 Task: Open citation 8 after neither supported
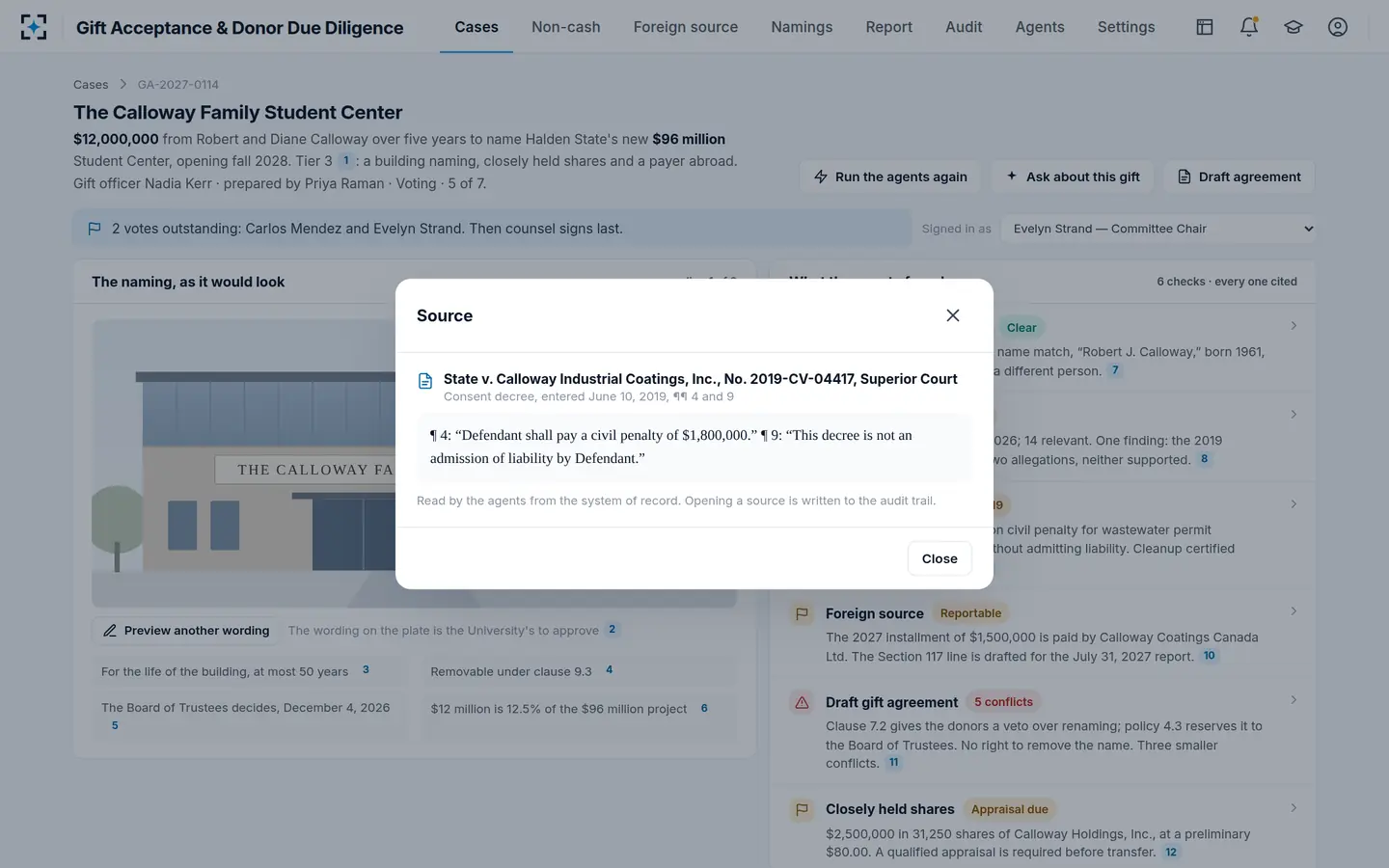pos(1204,459)
